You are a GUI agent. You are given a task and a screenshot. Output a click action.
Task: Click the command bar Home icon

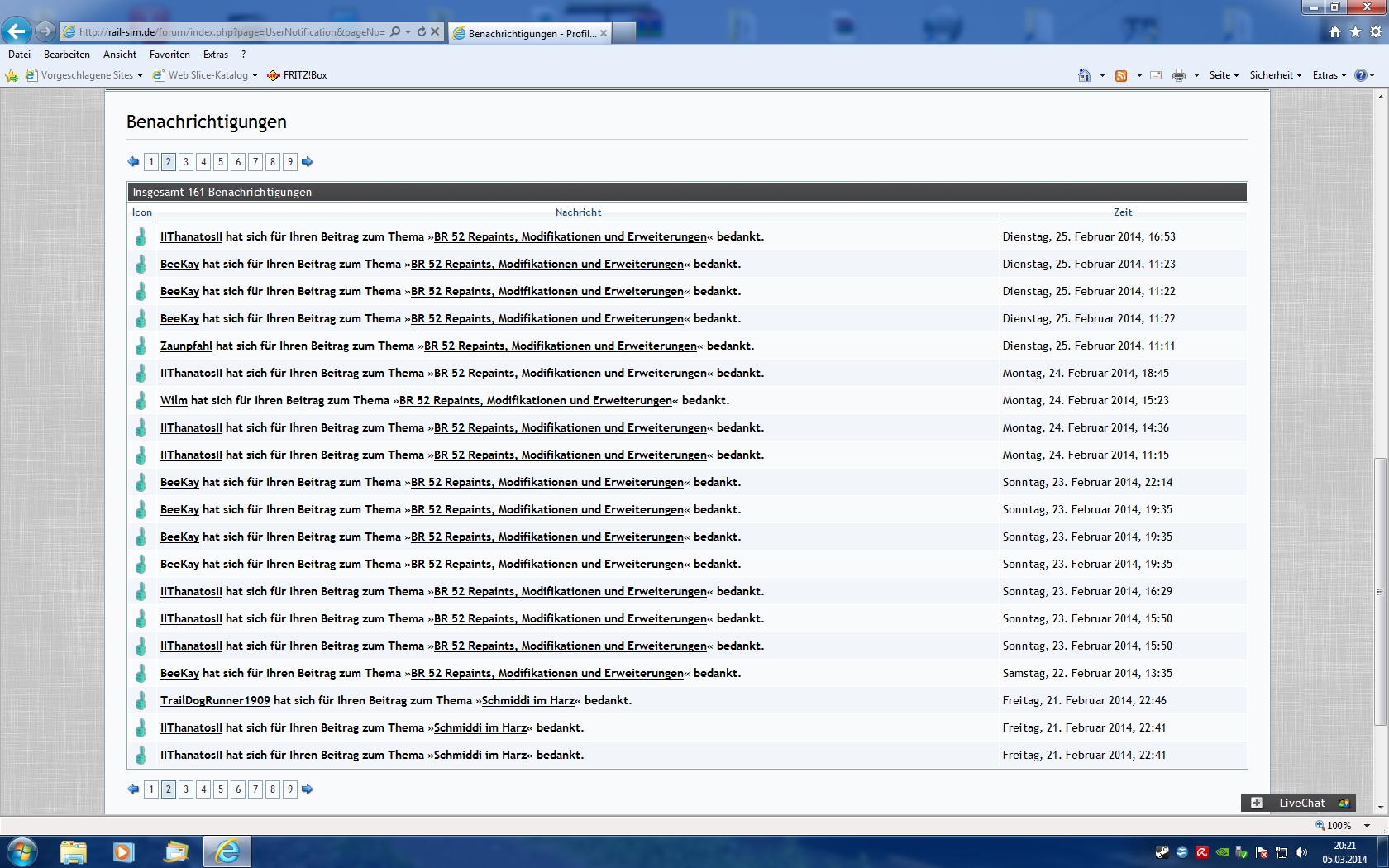coord(1085,75)
